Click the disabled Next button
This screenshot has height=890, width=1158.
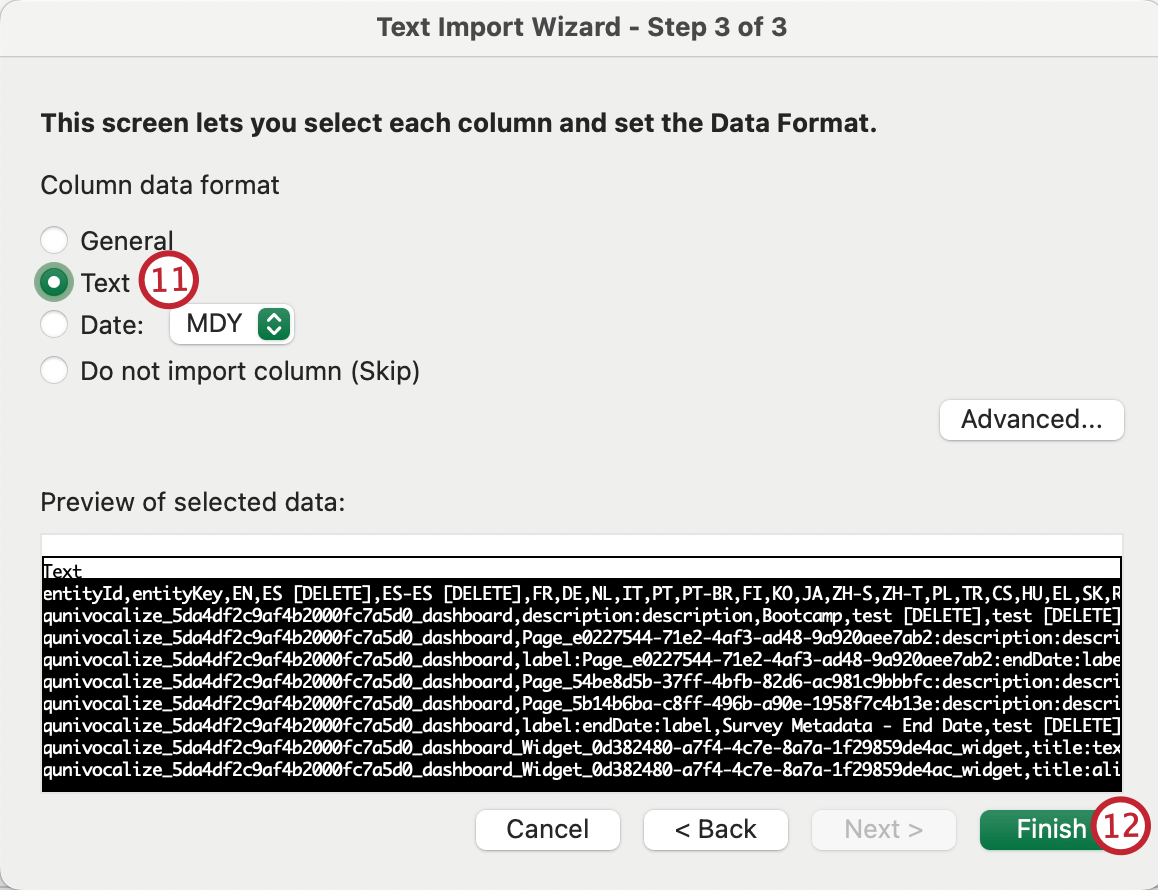coord(883,829)
